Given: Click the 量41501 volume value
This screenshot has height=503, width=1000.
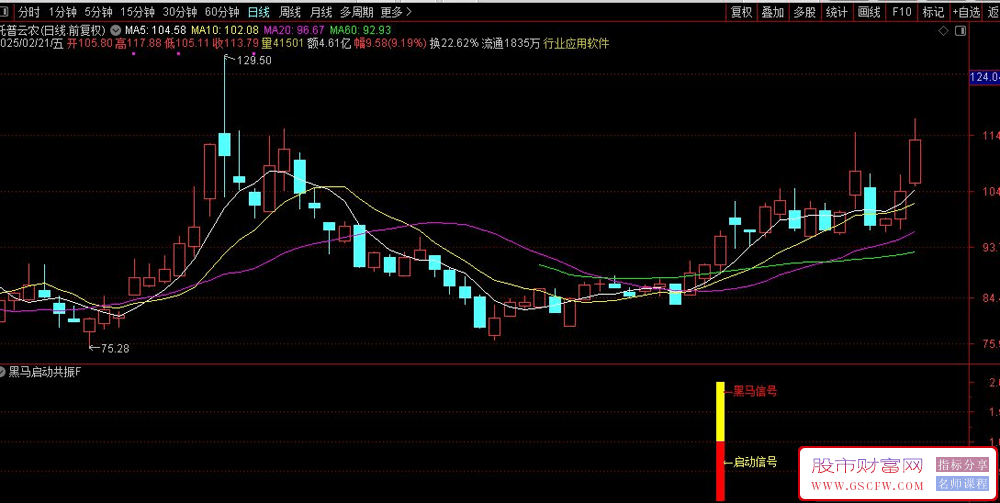Looking at the screenshot, I should (283, 43).
